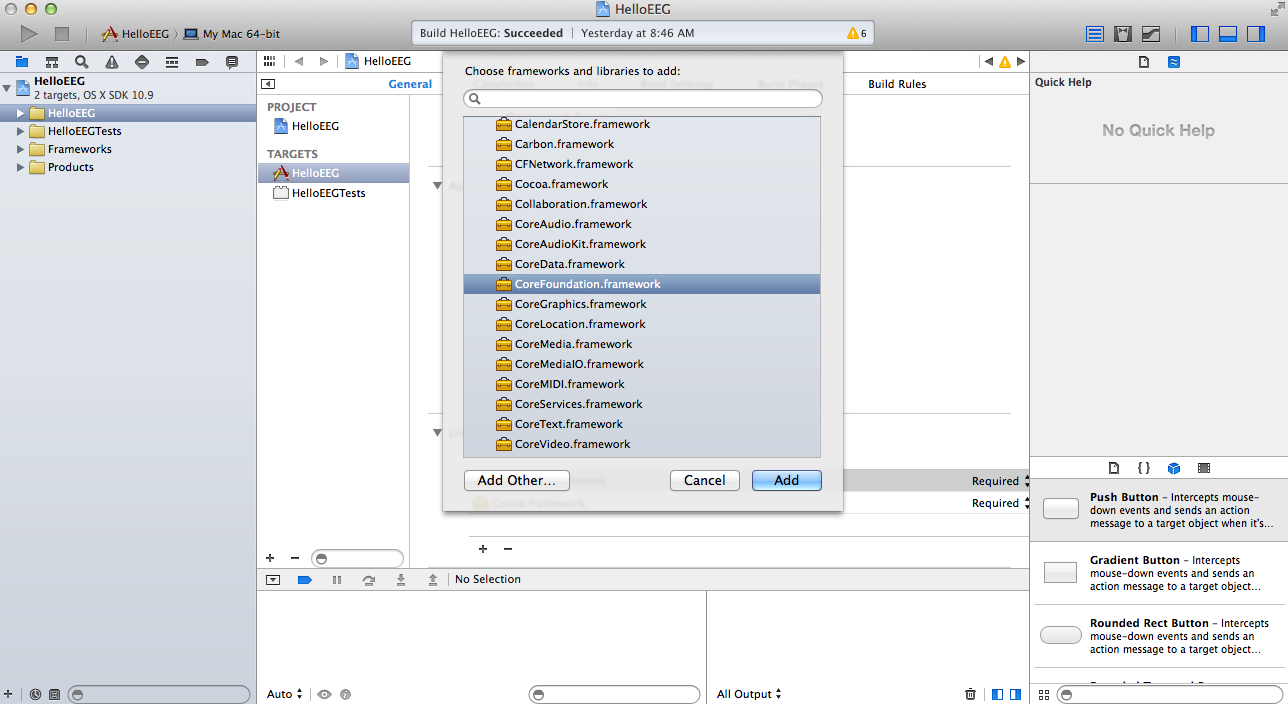Go back with the jump bar left arrow
This screenshot has height=704, width=1288.
coord(299,61)
